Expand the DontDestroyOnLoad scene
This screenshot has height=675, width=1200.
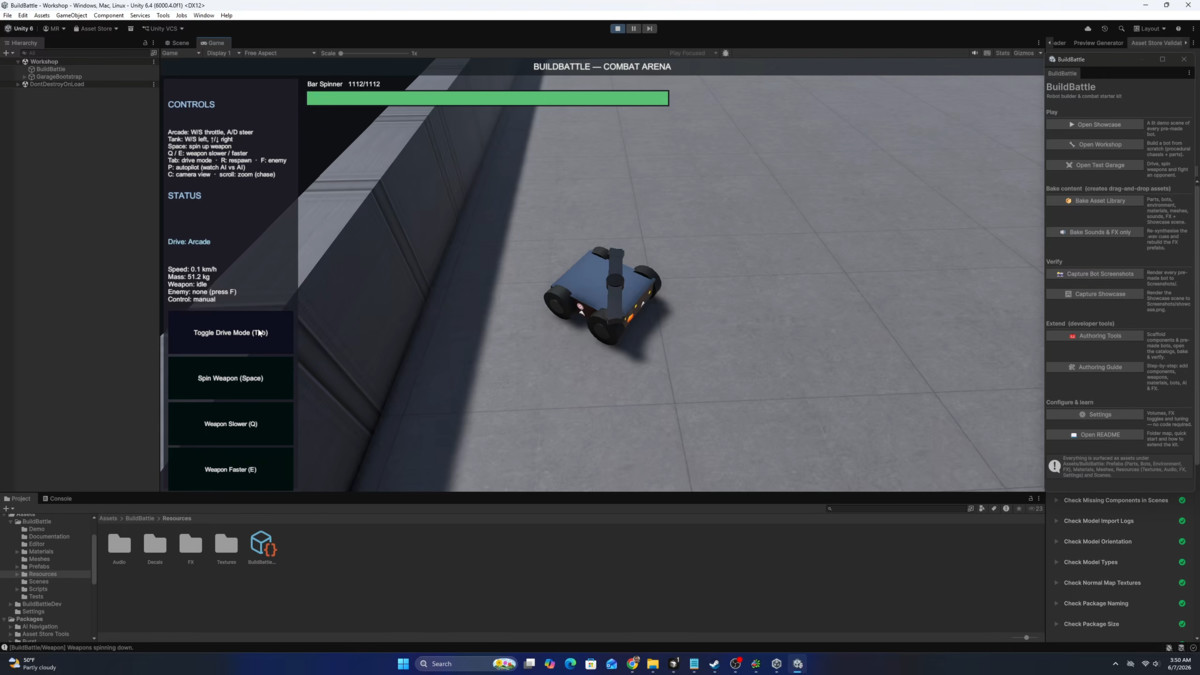[x=19, y=84]
